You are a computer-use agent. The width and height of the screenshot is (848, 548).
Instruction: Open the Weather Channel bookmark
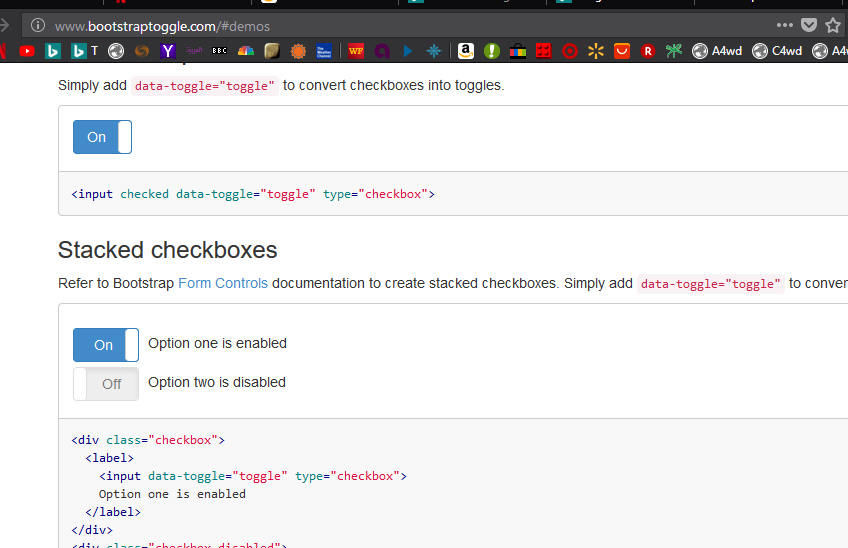coord(323,51)
